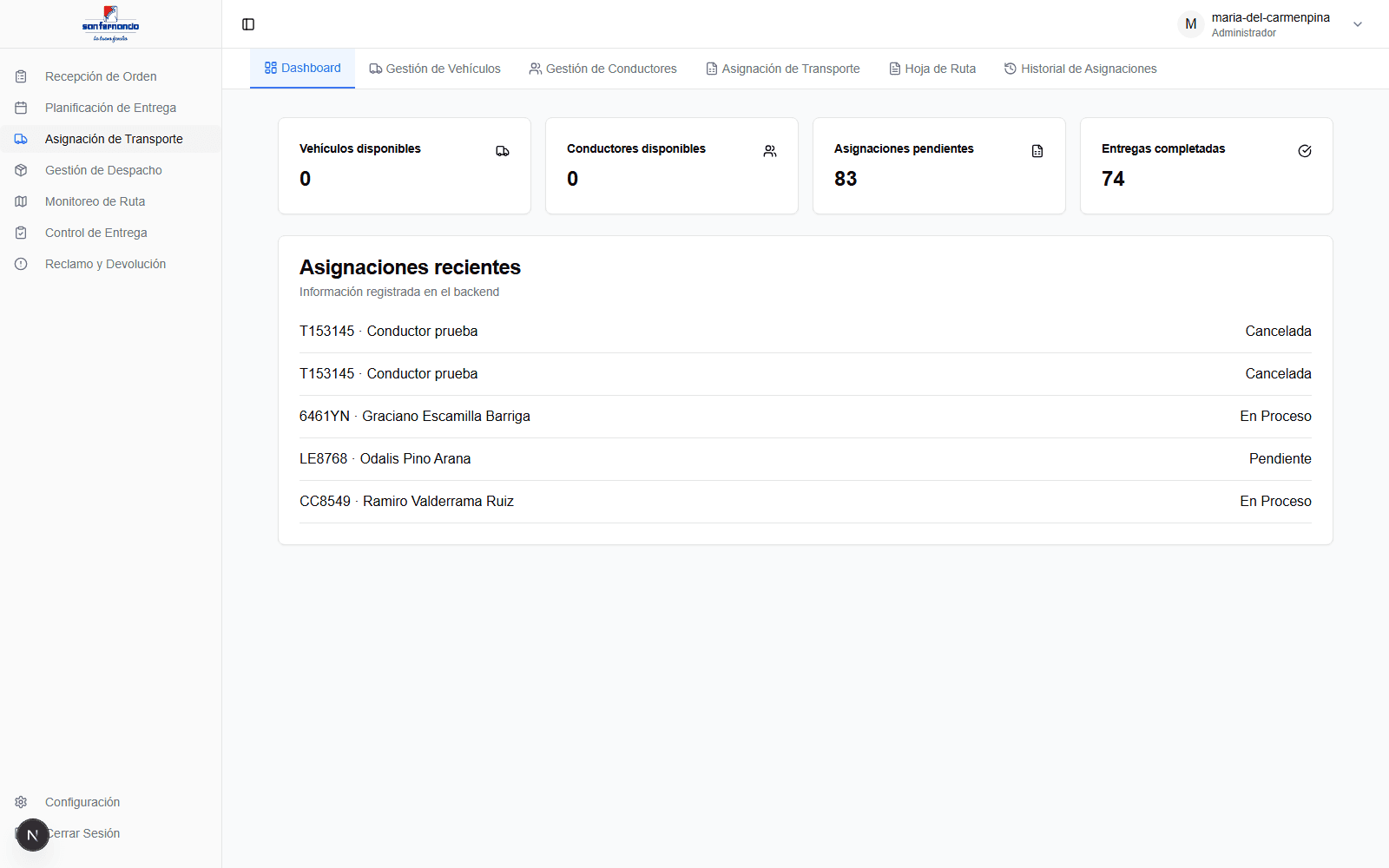Click the Conductores disponibles card title
1389x868 pixels.
(635, 148)
